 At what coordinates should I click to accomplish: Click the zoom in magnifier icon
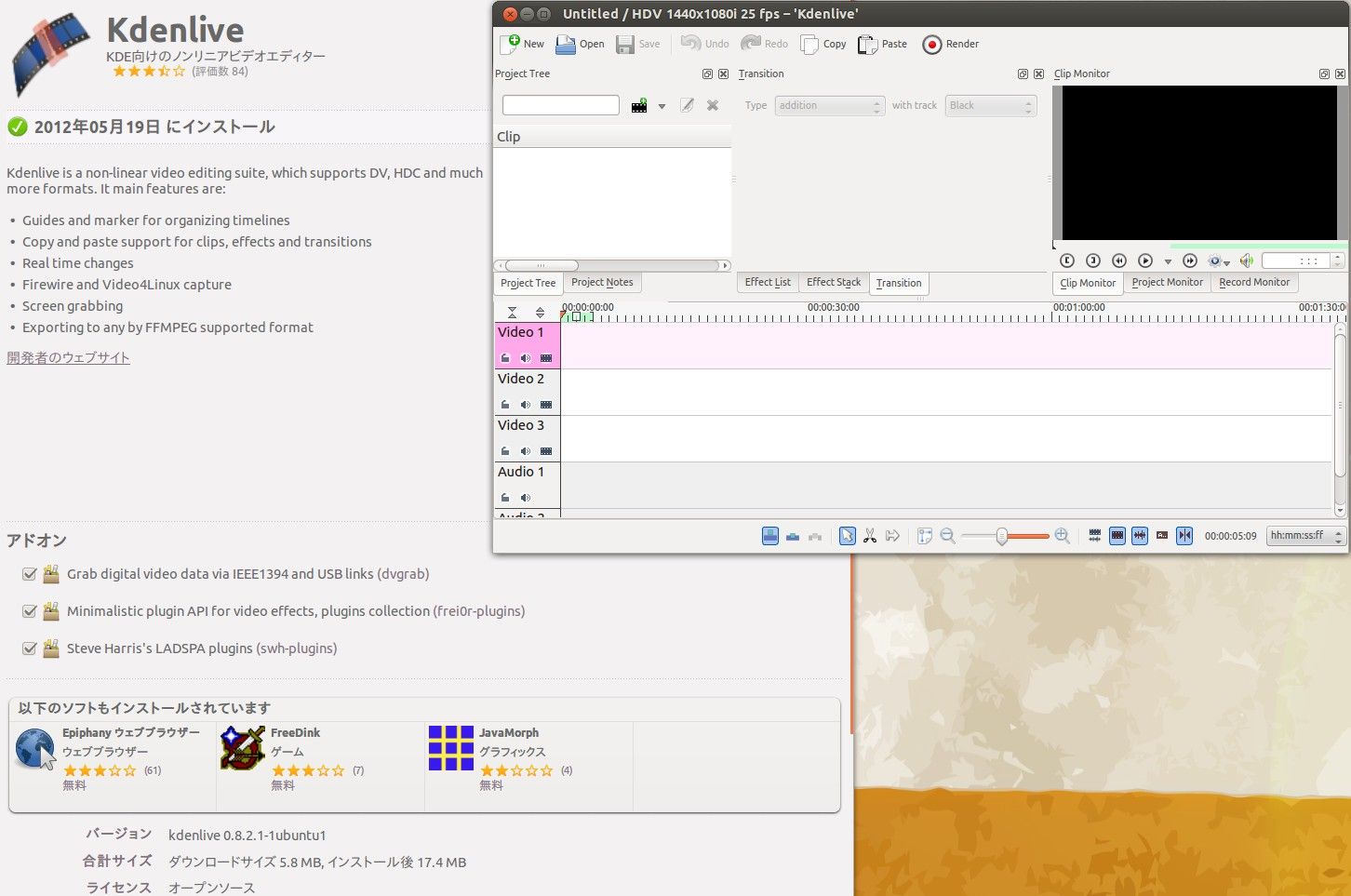coord(1063,536)
